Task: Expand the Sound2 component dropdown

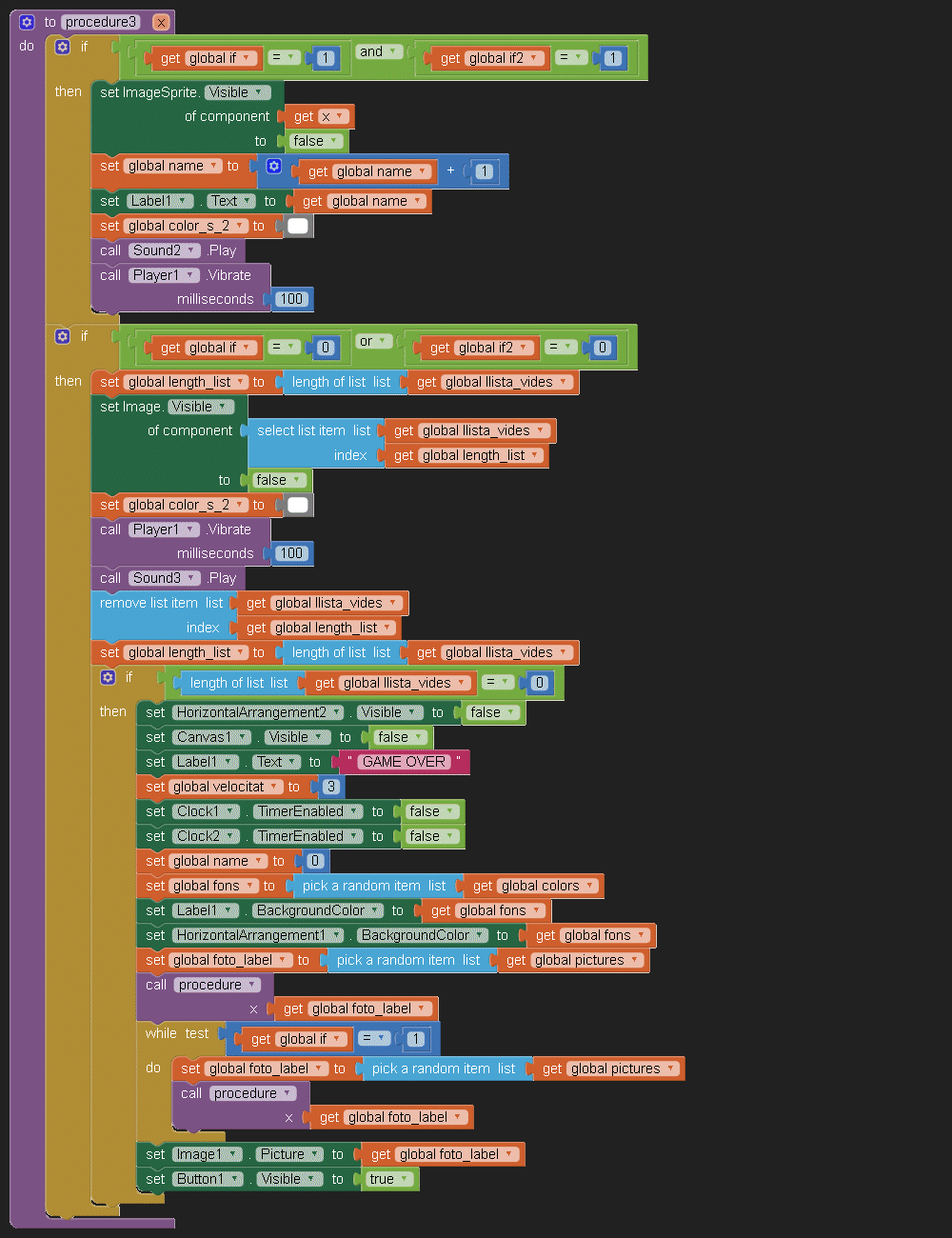Action: 166,250
